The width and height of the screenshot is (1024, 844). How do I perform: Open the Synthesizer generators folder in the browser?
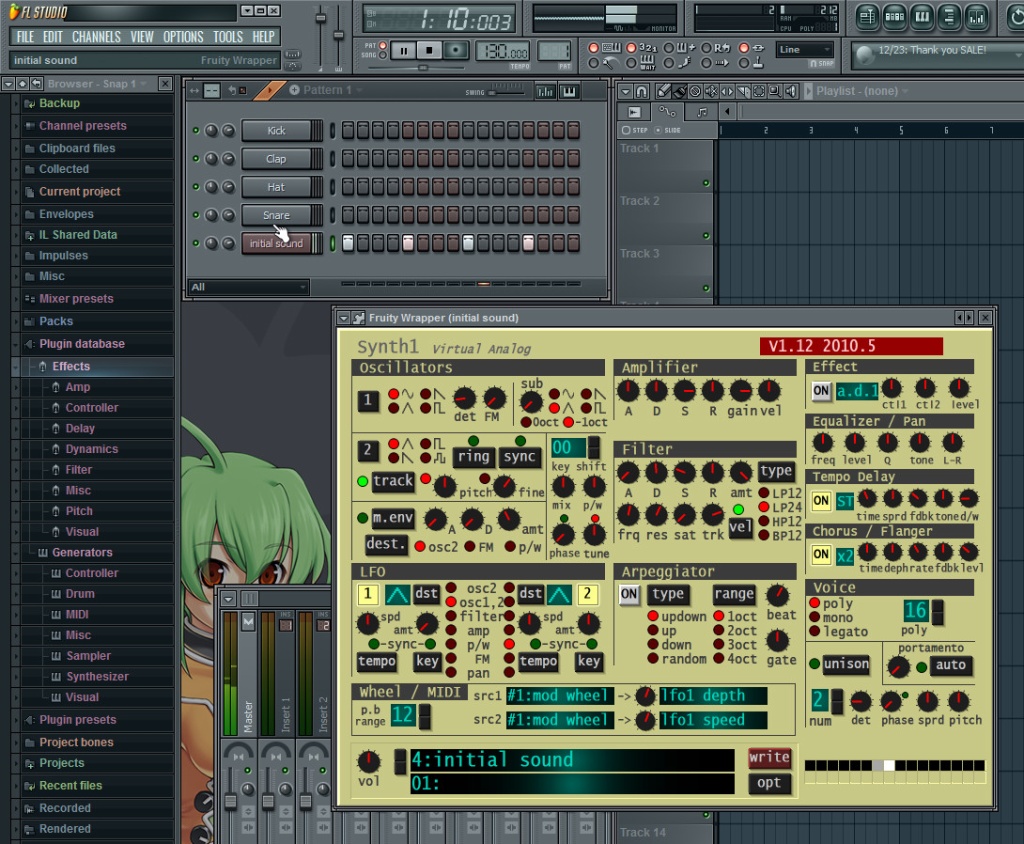pyautogui.click(x=97, y=677)
